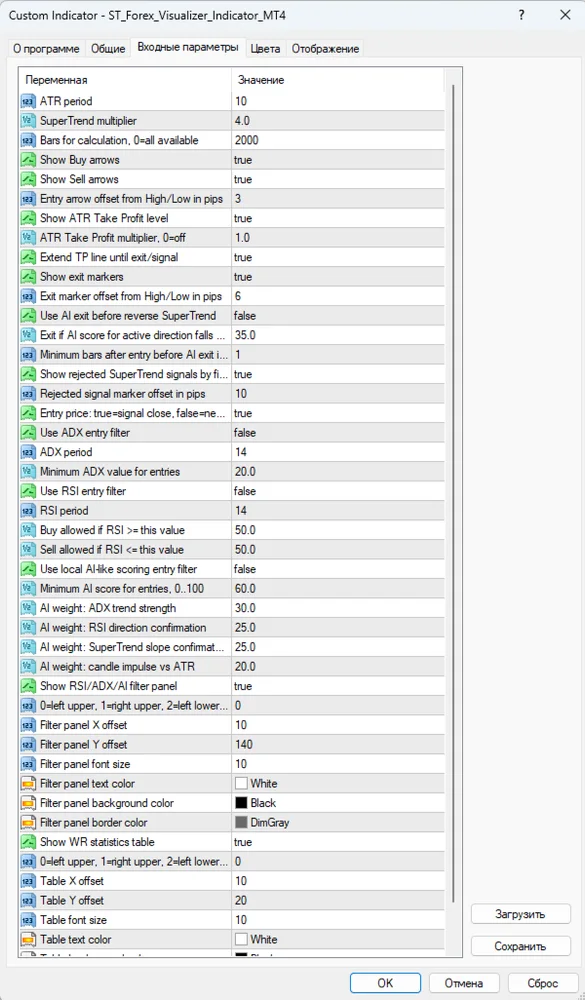Switch to the О программе tab
This screenshot has width=585, height=1000.
pyautogui.click(x=47, y=48)
